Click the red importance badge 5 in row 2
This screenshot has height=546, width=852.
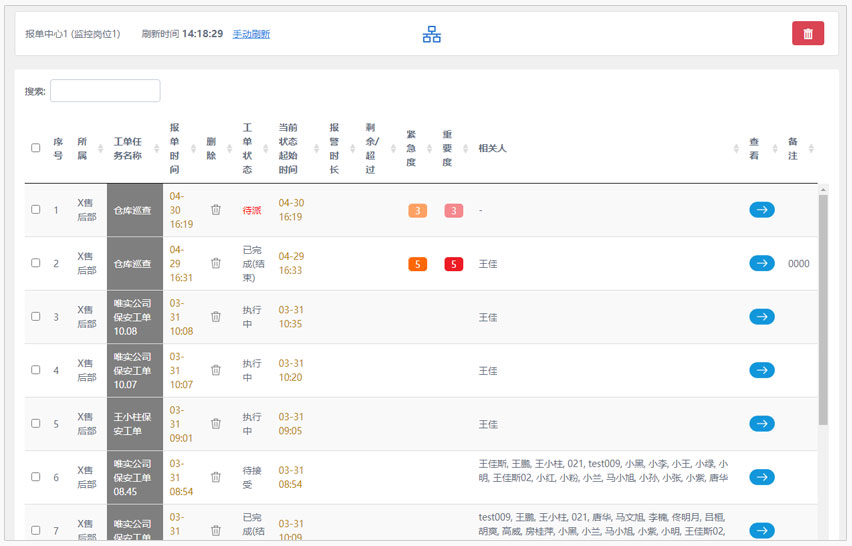453,264
